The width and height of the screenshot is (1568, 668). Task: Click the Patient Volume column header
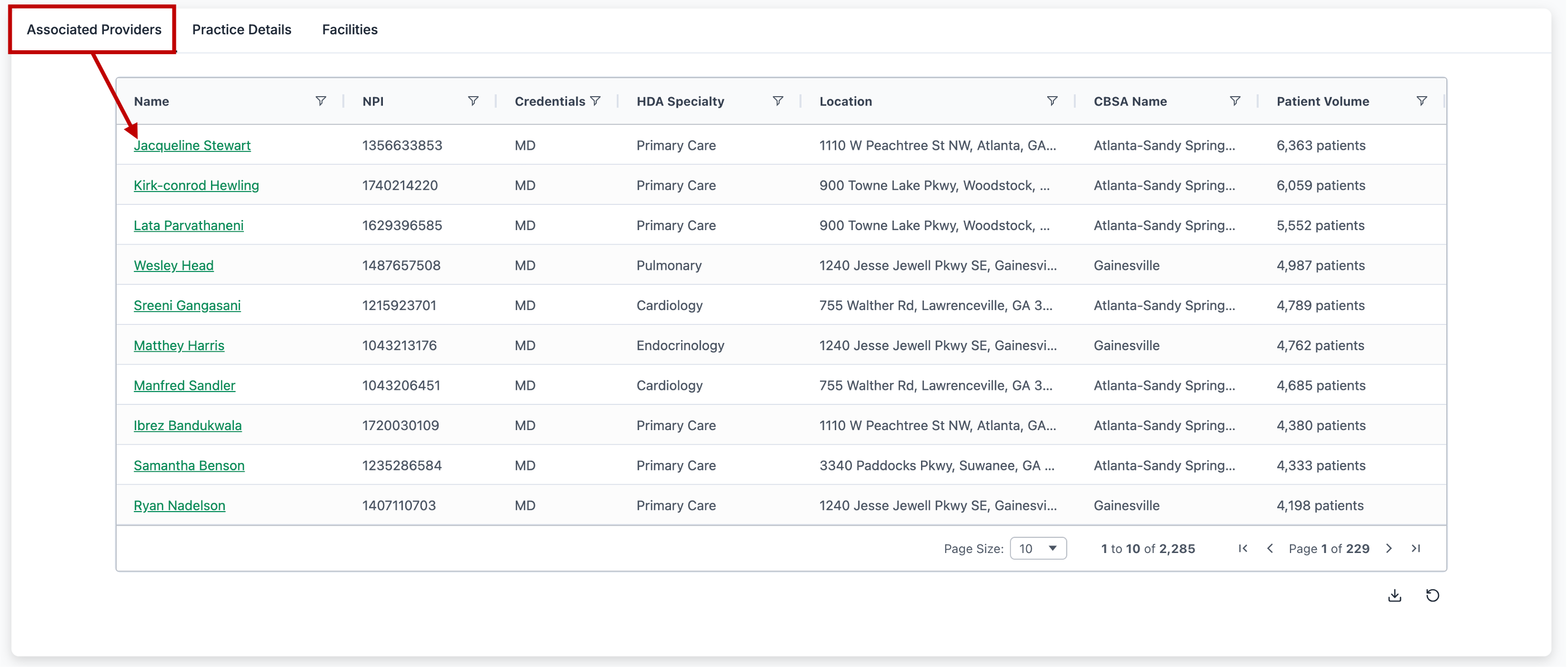pyautogui.click(x=1322, y=101)
